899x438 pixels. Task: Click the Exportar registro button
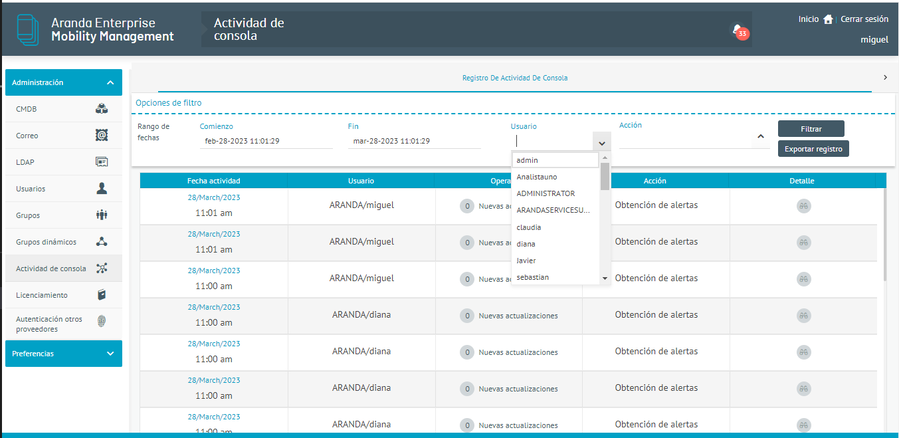[812, 149]
